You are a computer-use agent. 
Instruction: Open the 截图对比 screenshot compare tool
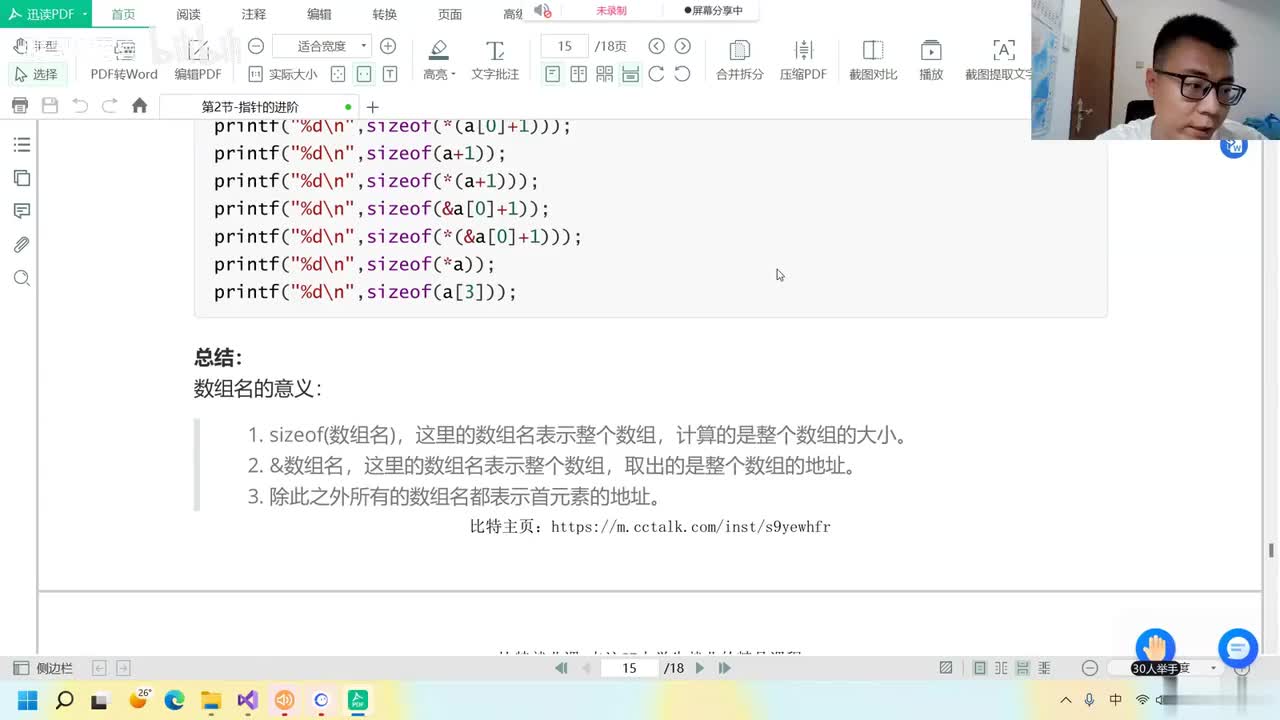pos(873,60)
